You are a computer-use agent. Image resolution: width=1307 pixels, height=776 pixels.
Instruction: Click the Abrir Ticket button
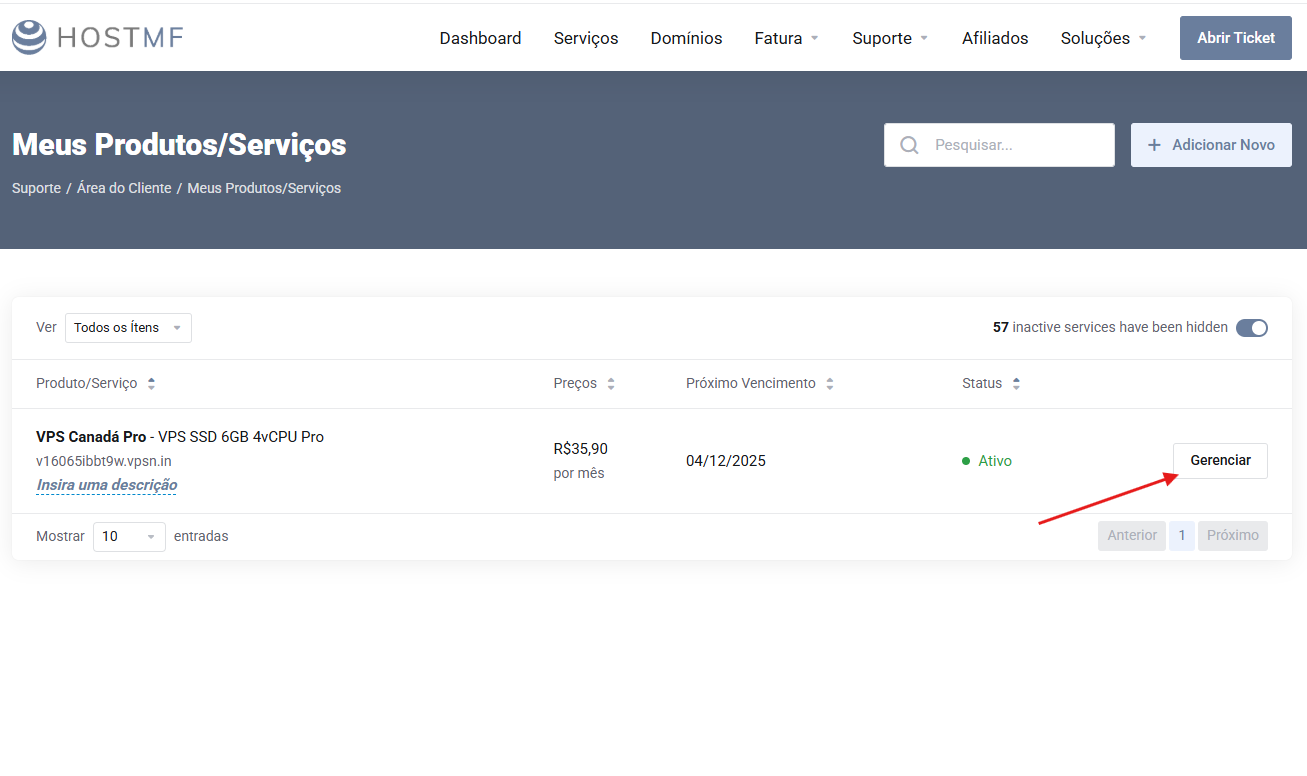[1235, 38]
